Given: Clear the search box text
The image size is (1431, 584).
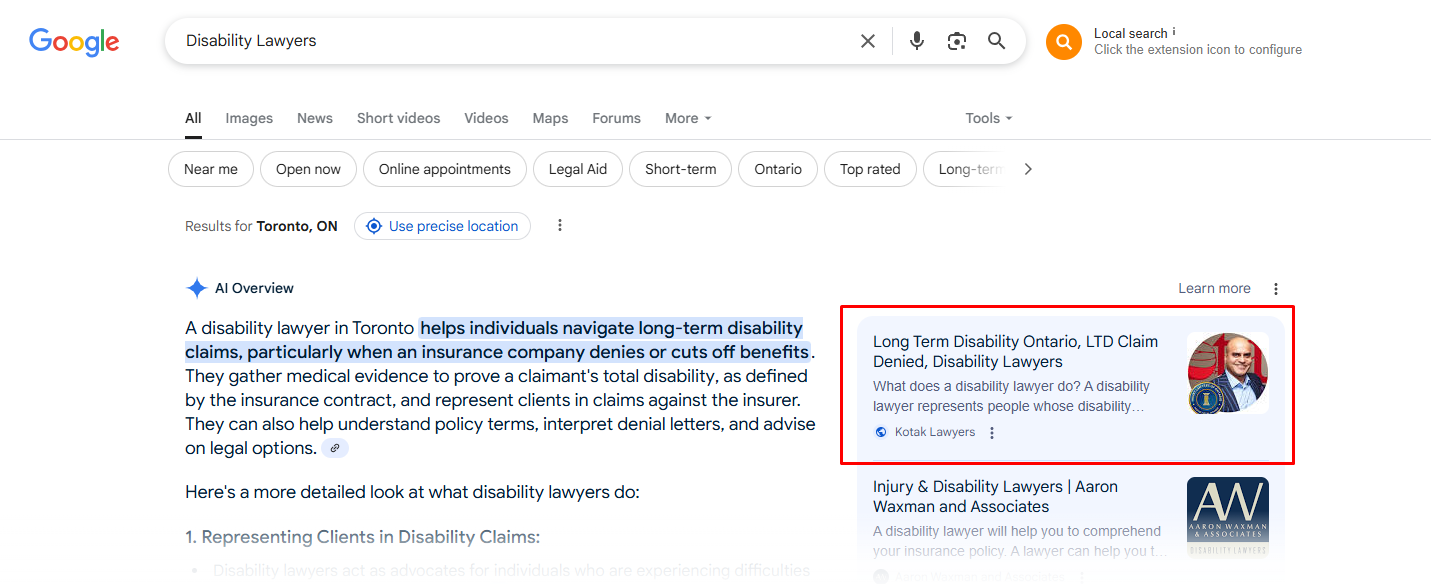Looking at the screenshot, I should coord(867,41).
